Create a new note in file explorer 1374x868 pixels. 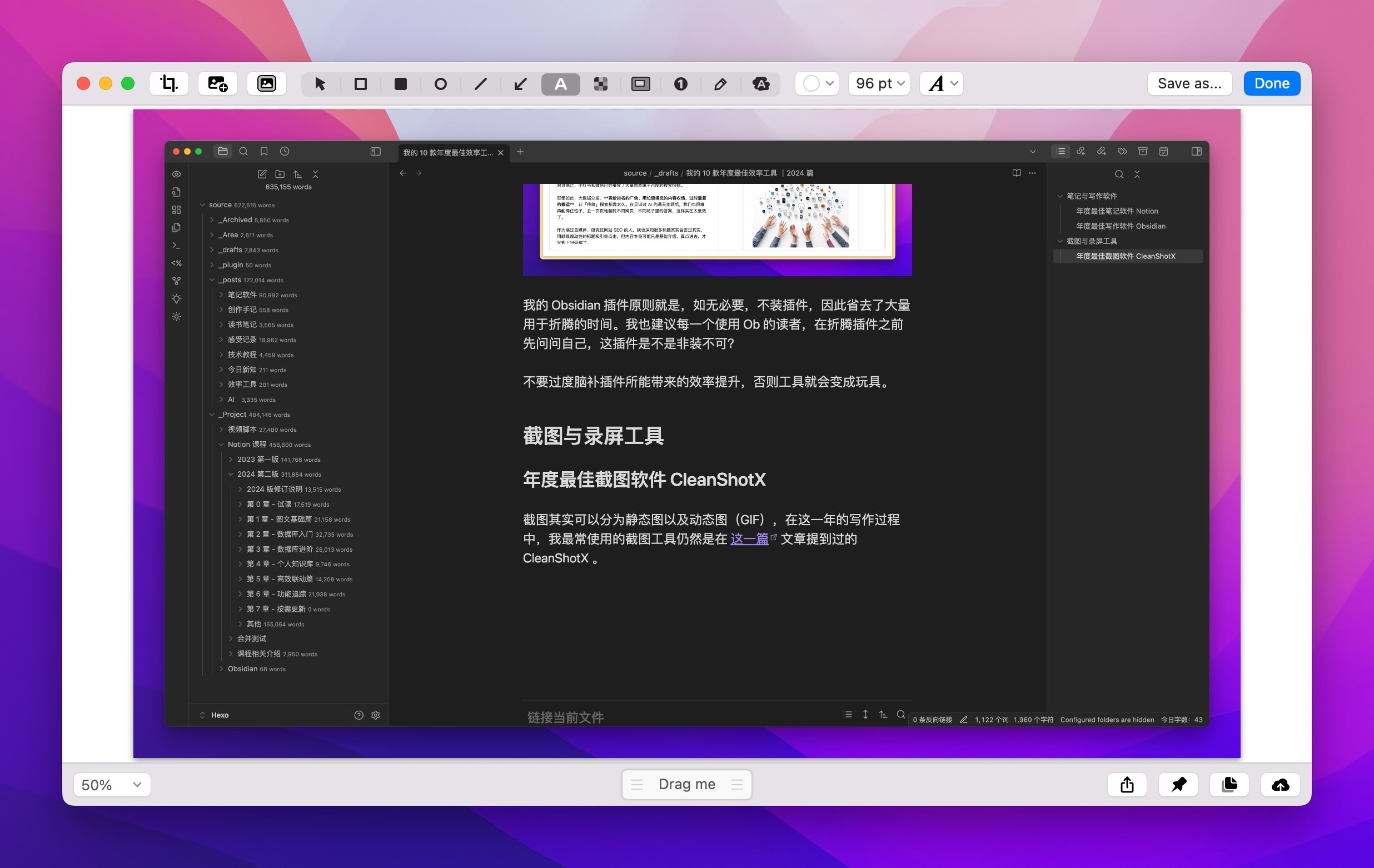(262, 174)
